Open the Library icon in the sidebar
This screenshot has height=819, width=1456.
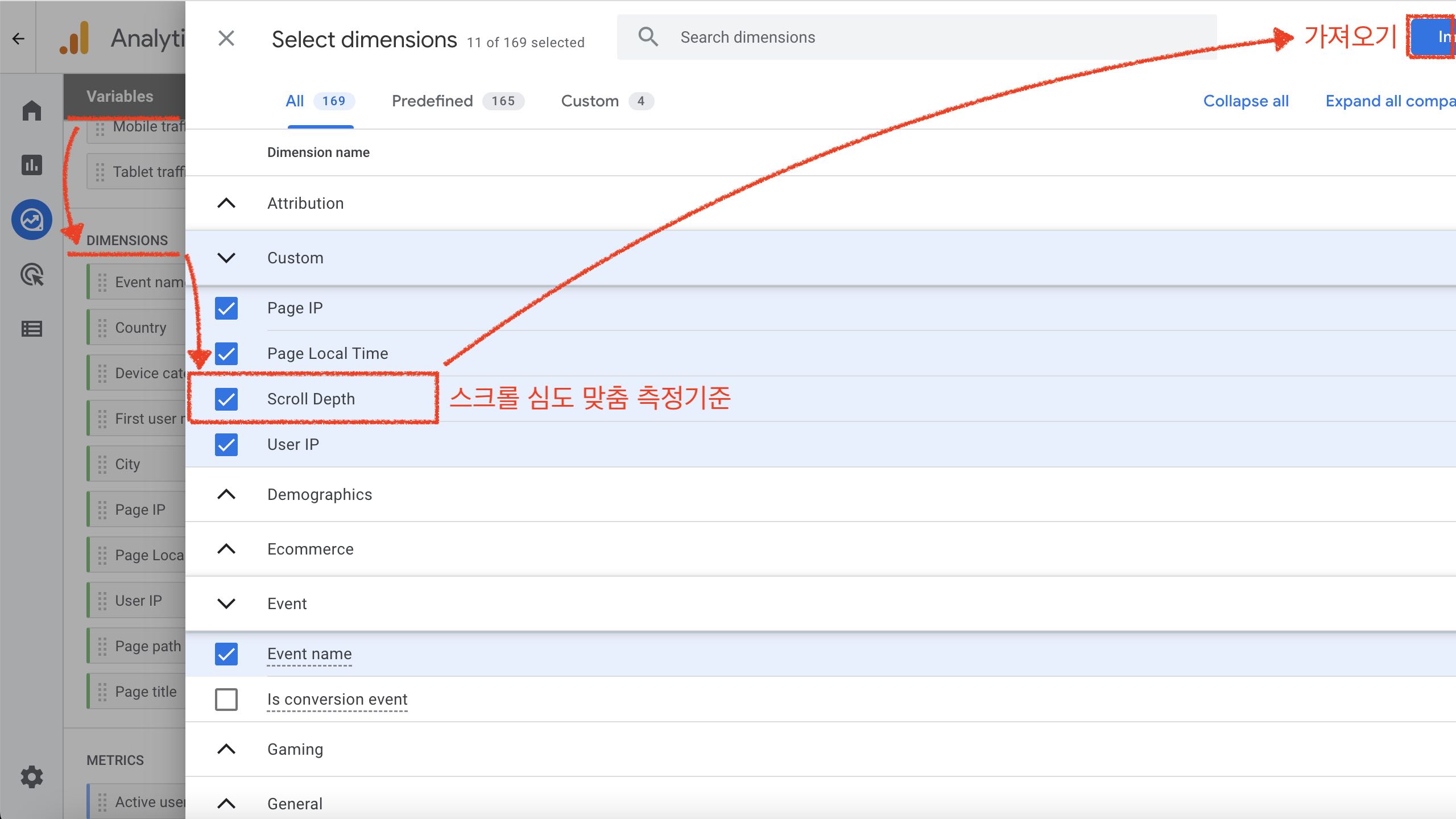click(31, 328)
